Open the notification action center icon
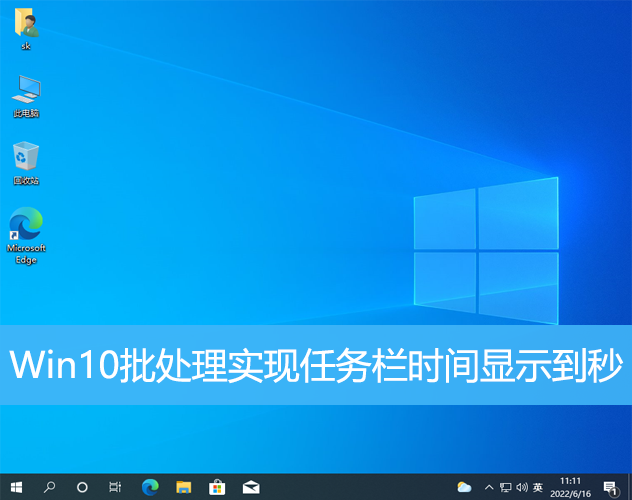 pyautogui.click(x=610, y=487)
